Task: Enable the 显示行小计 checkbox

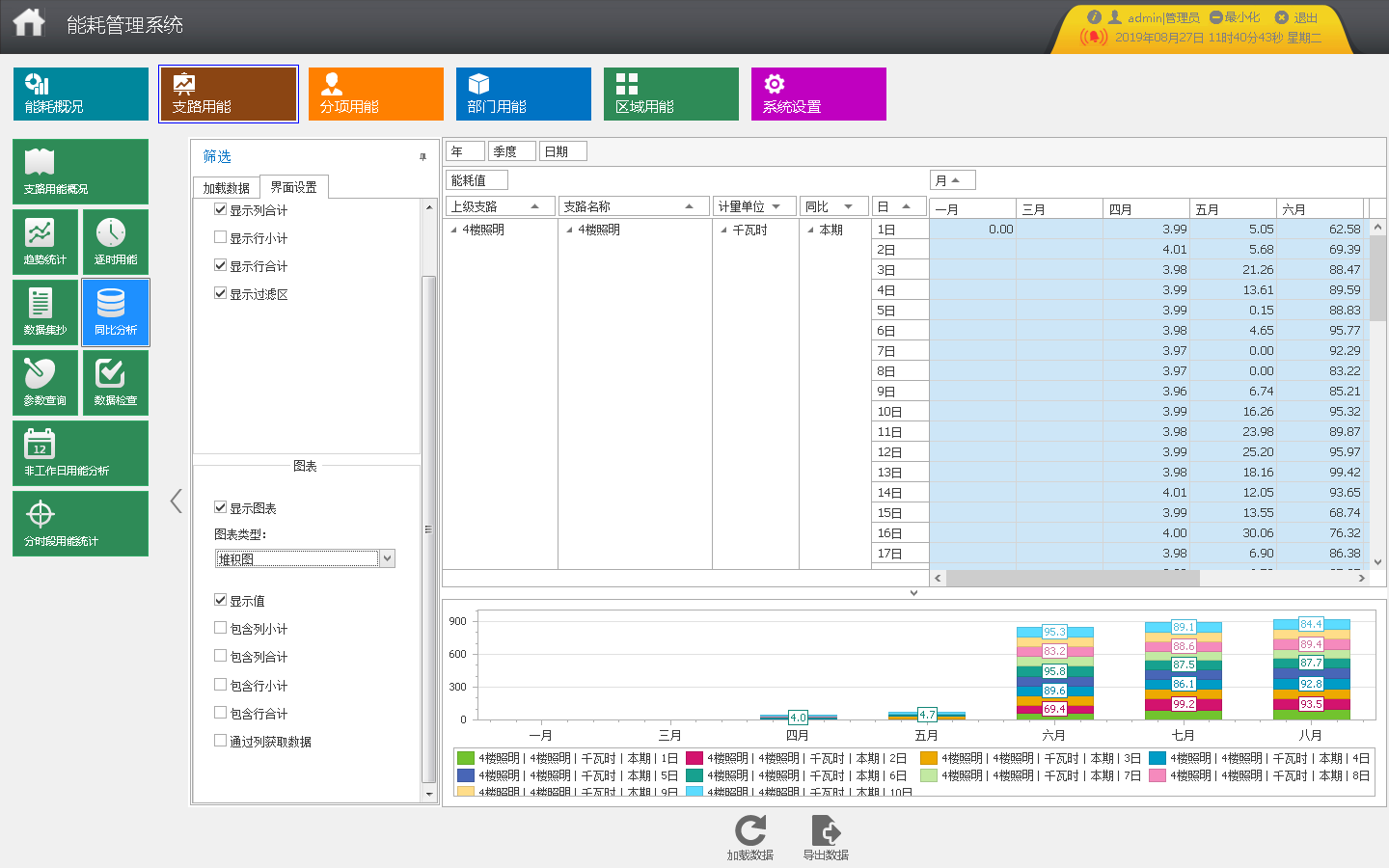Action: click(221, 237)
